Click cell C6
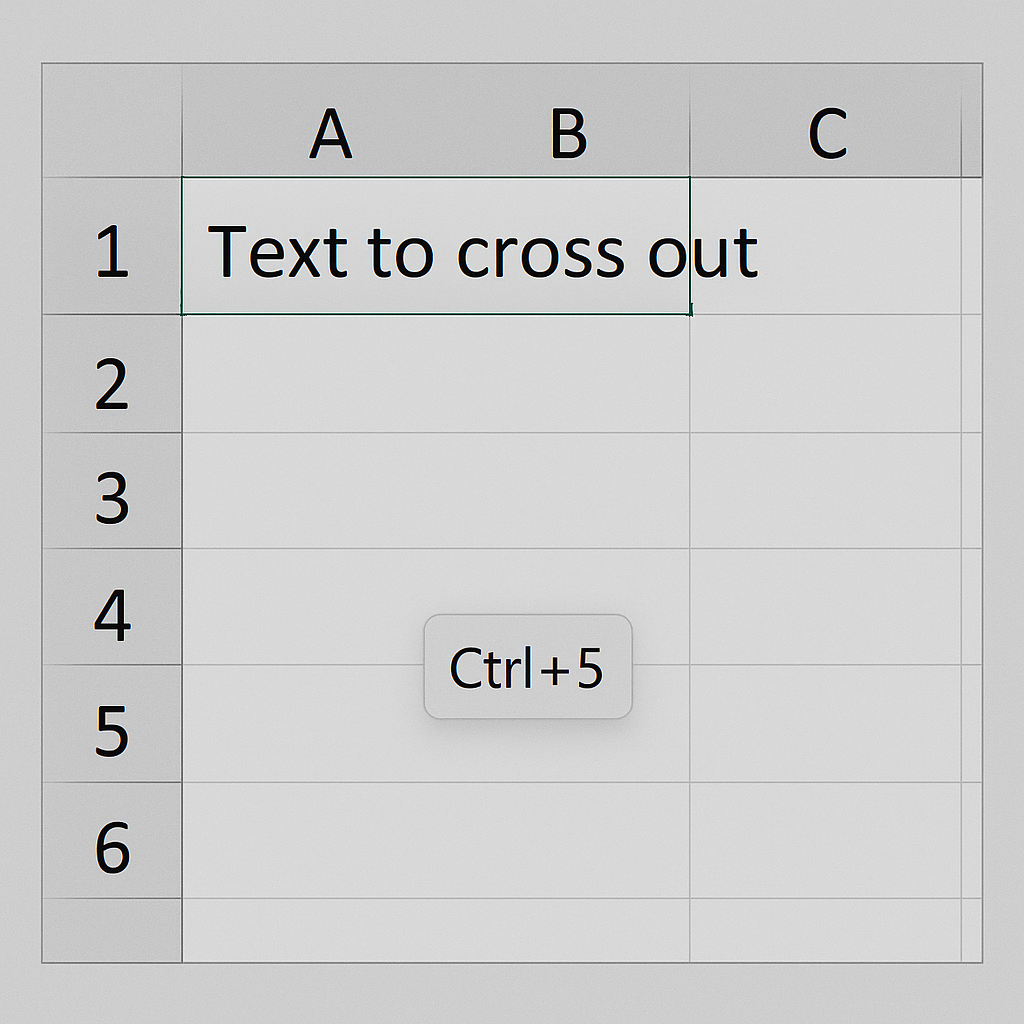This screenshot has height=1024, width=1024. pyautogui.click(x=826, y=840)
